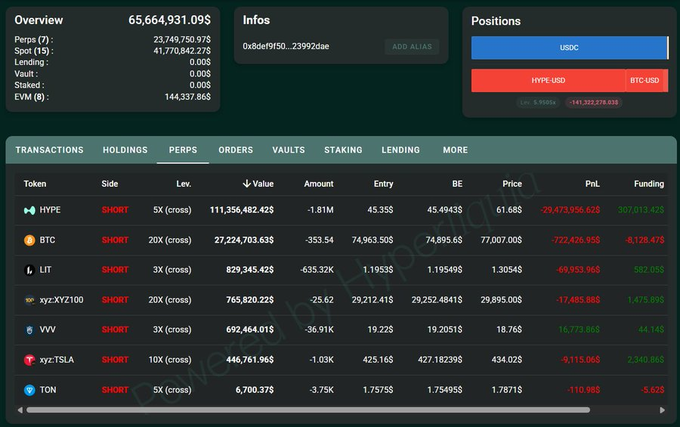Screen dimensions: 680x427
Task: Click the VVV token icon
Action: point(29,330)
